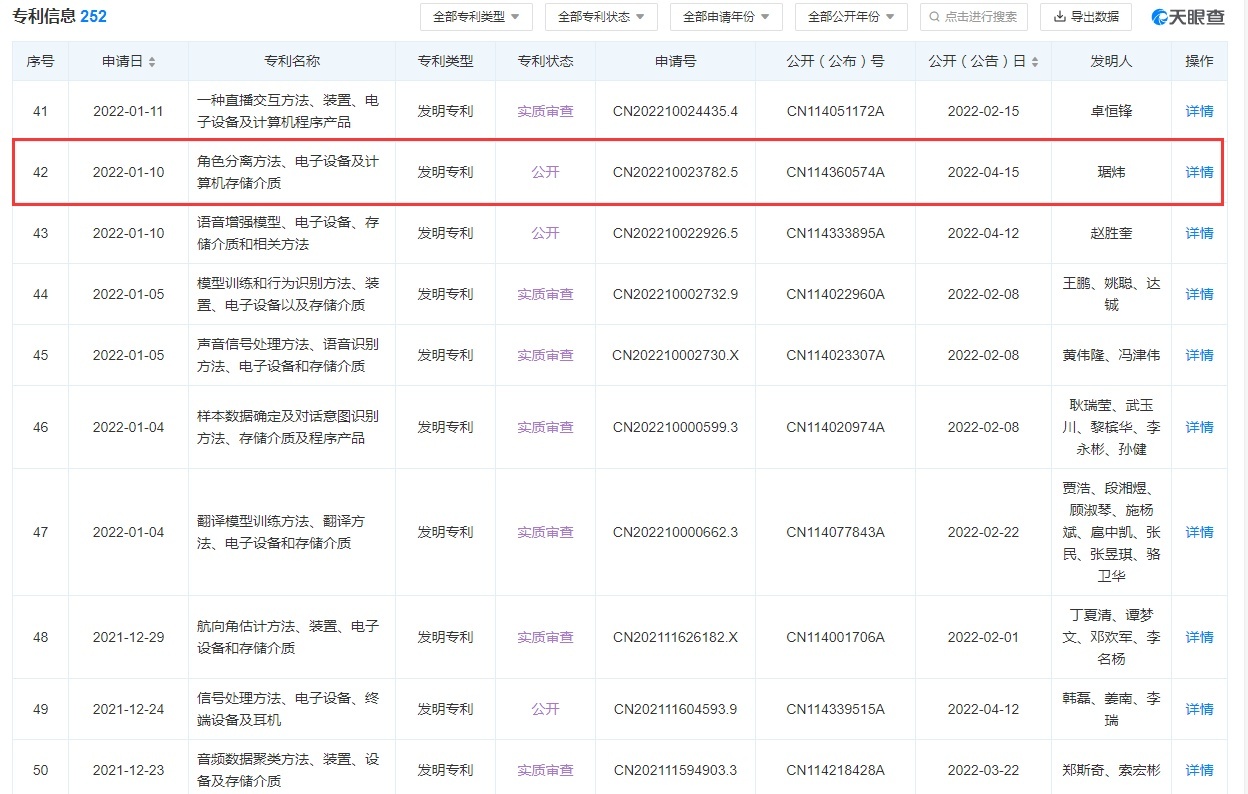1248x794 pixels.
Task: Open the 全部申请年份 year filter
Action: click(x=726, y=17)
